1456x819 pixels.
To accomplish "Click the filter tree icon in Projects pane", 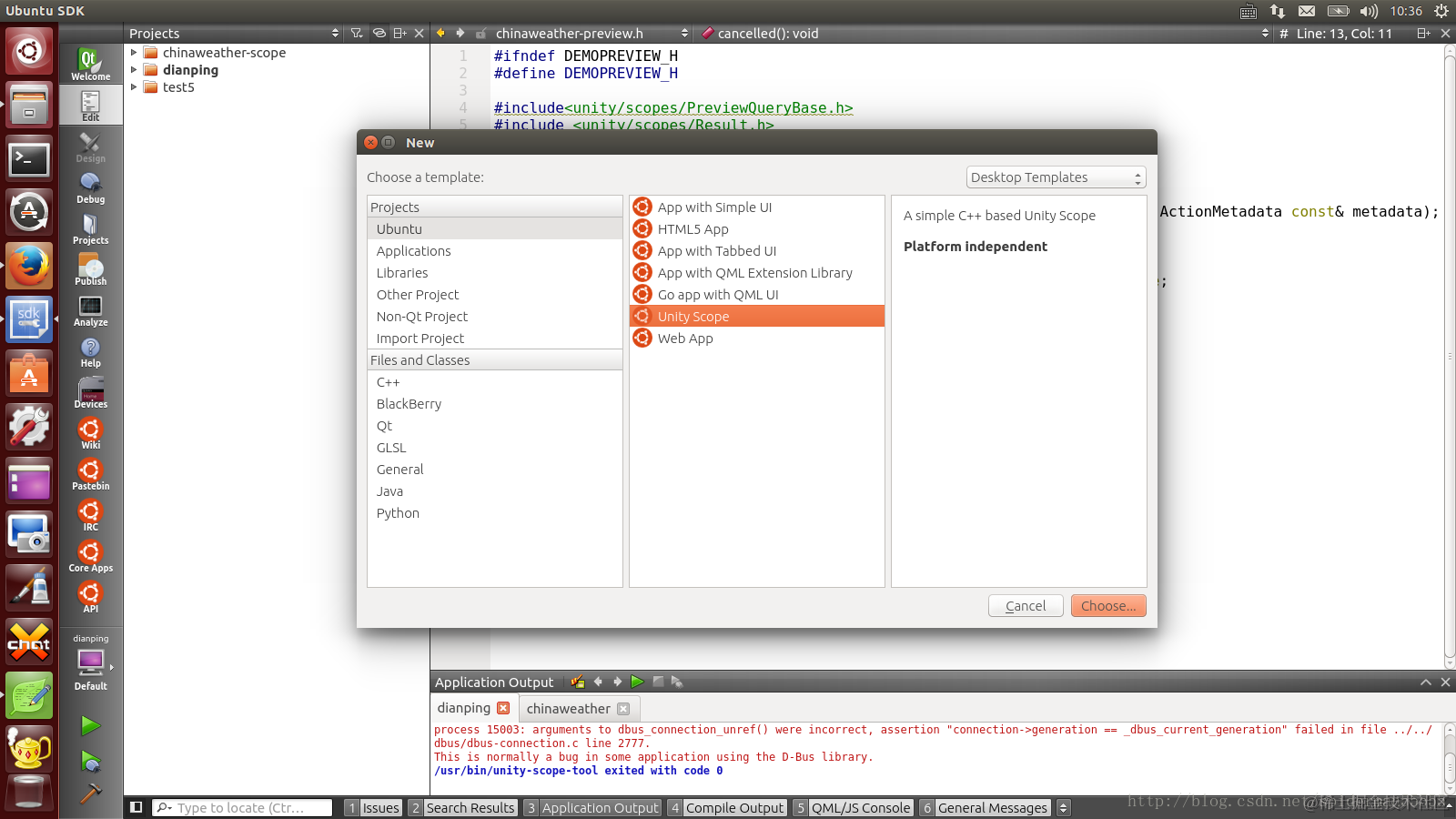I will [357, 33].
